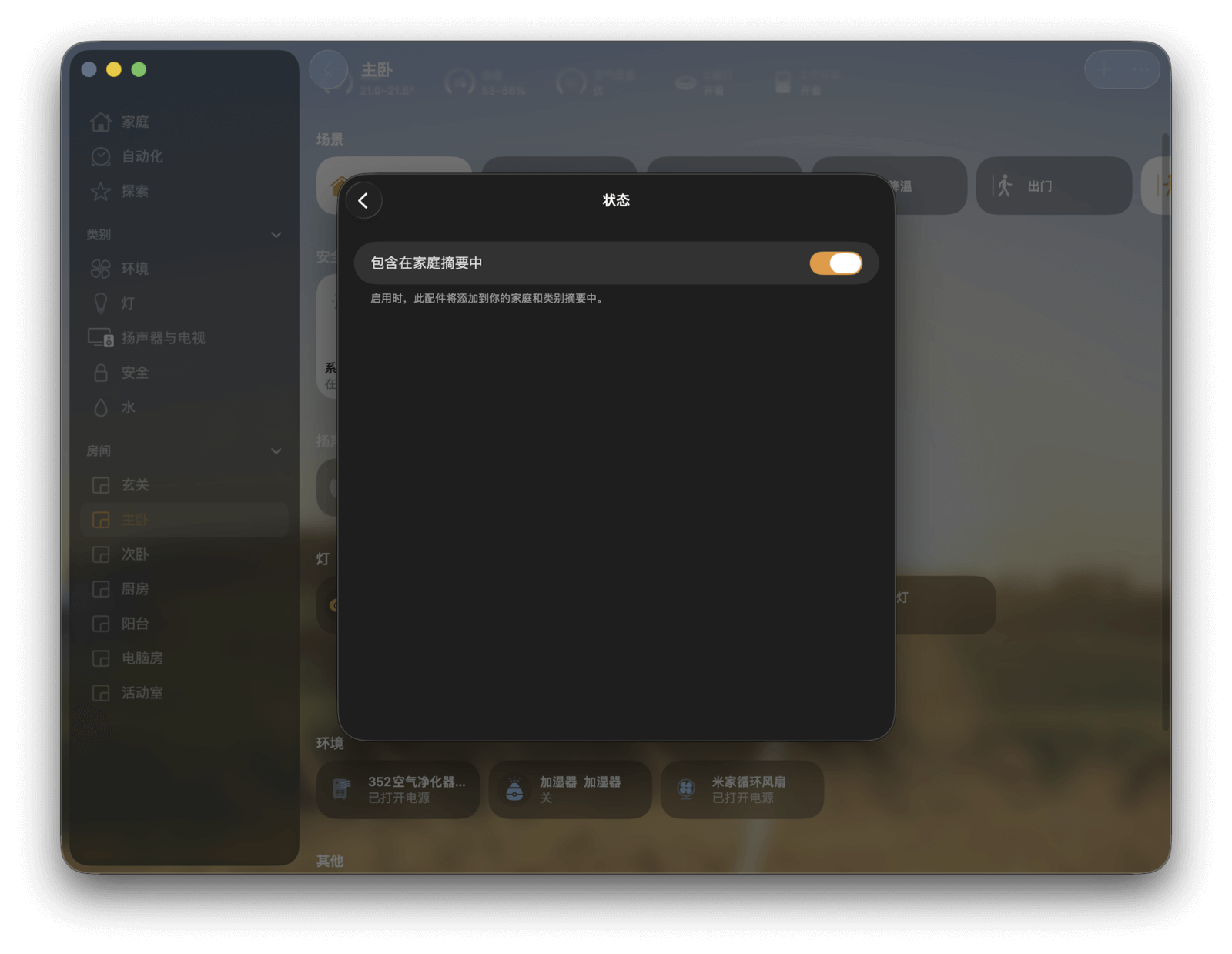This screenshot has width=1232, height=954.
Task: Switch to 次卧 room
Action: click(135, 554)
